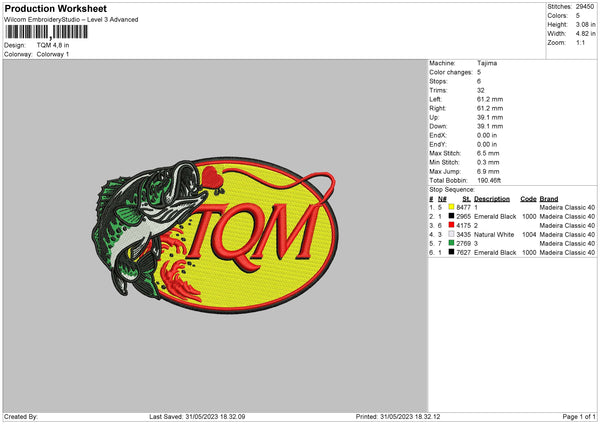Click the Right label
Screen dimensions: 600x424
[x=437, y=108]
